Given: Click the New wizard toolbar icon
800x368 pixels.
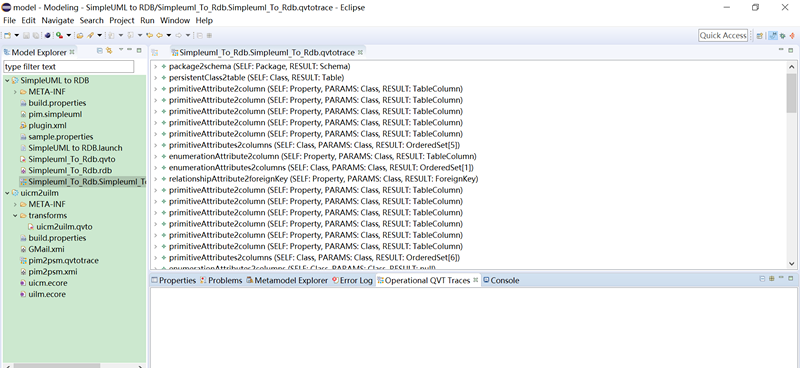Looking at the screenshot, I should [7, 35].
